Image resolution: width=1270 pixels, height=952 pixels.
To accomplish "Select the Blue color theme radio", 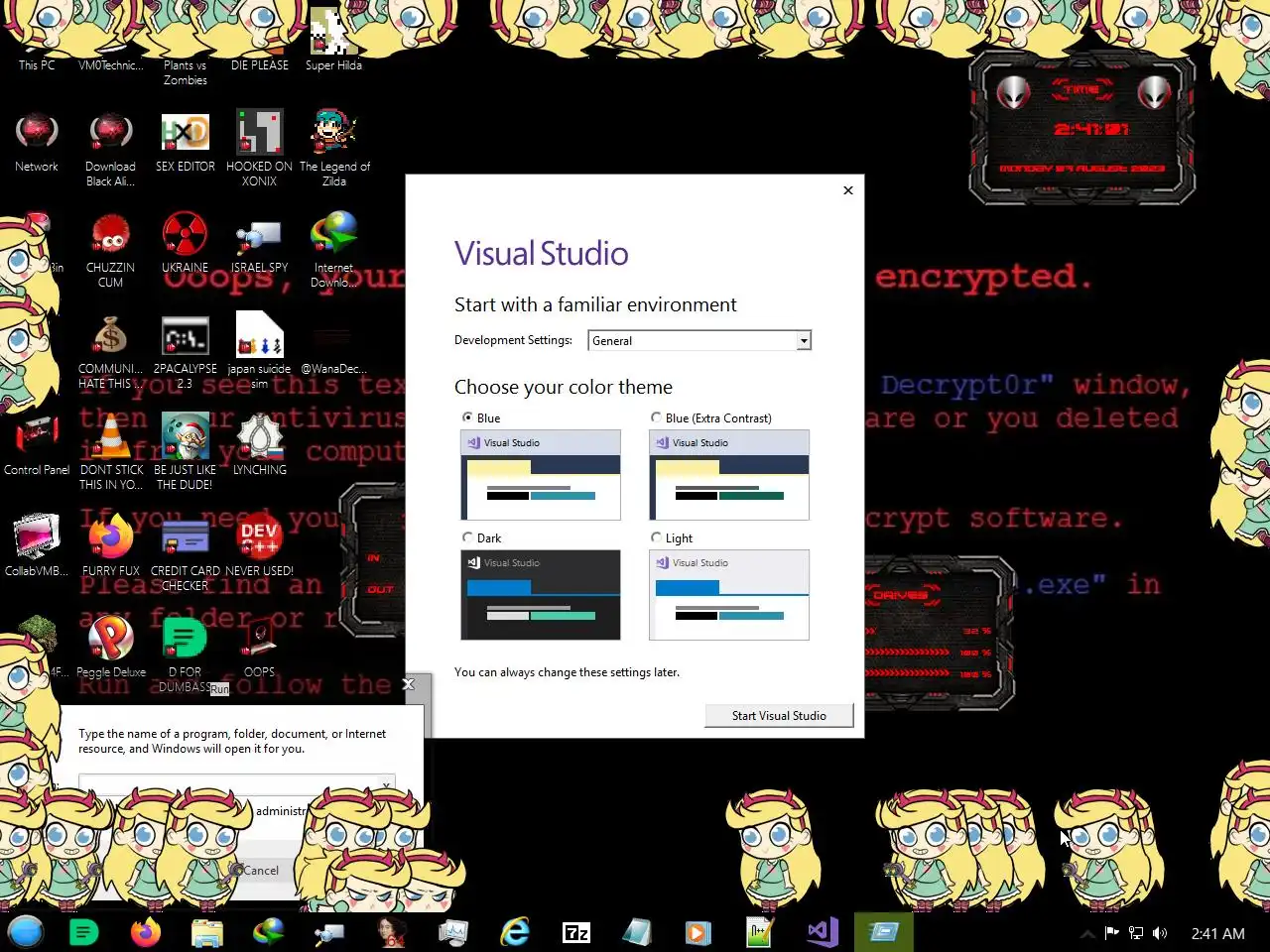I will click(x=467, y=417).
